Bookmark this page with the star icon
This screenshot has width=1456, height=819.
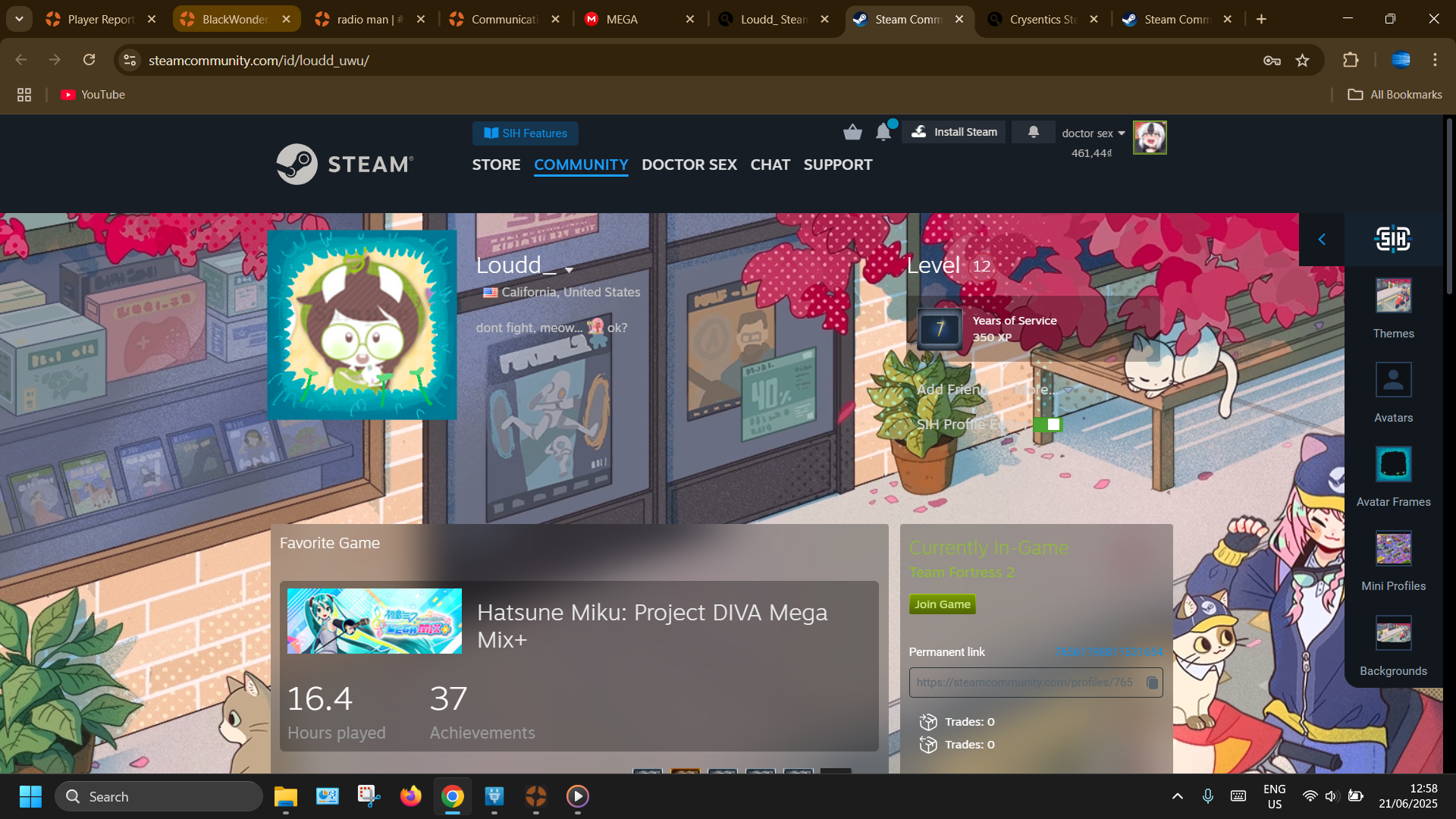[1302, 60]
